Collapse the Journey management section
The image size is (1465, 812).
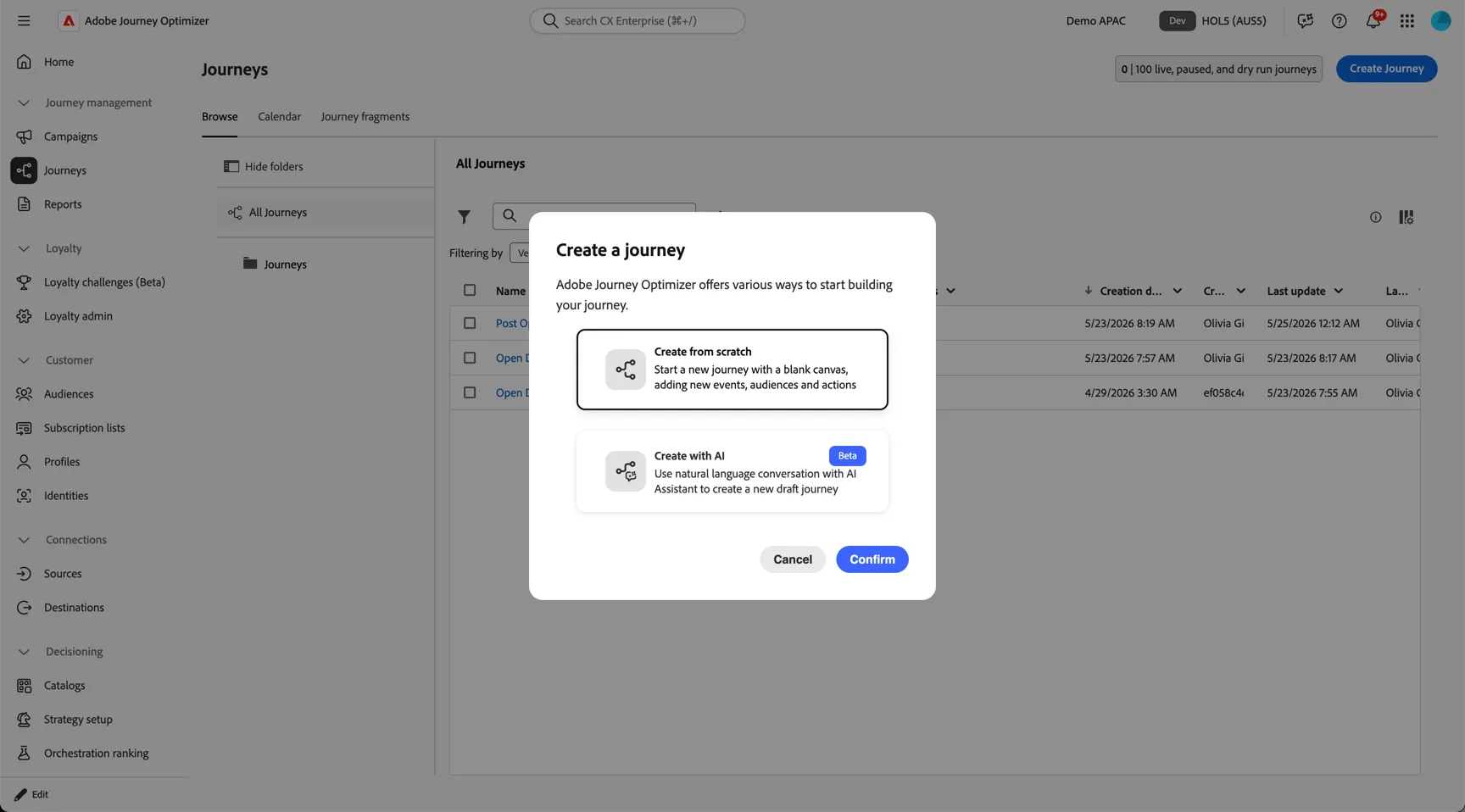[x=24, y=103]
